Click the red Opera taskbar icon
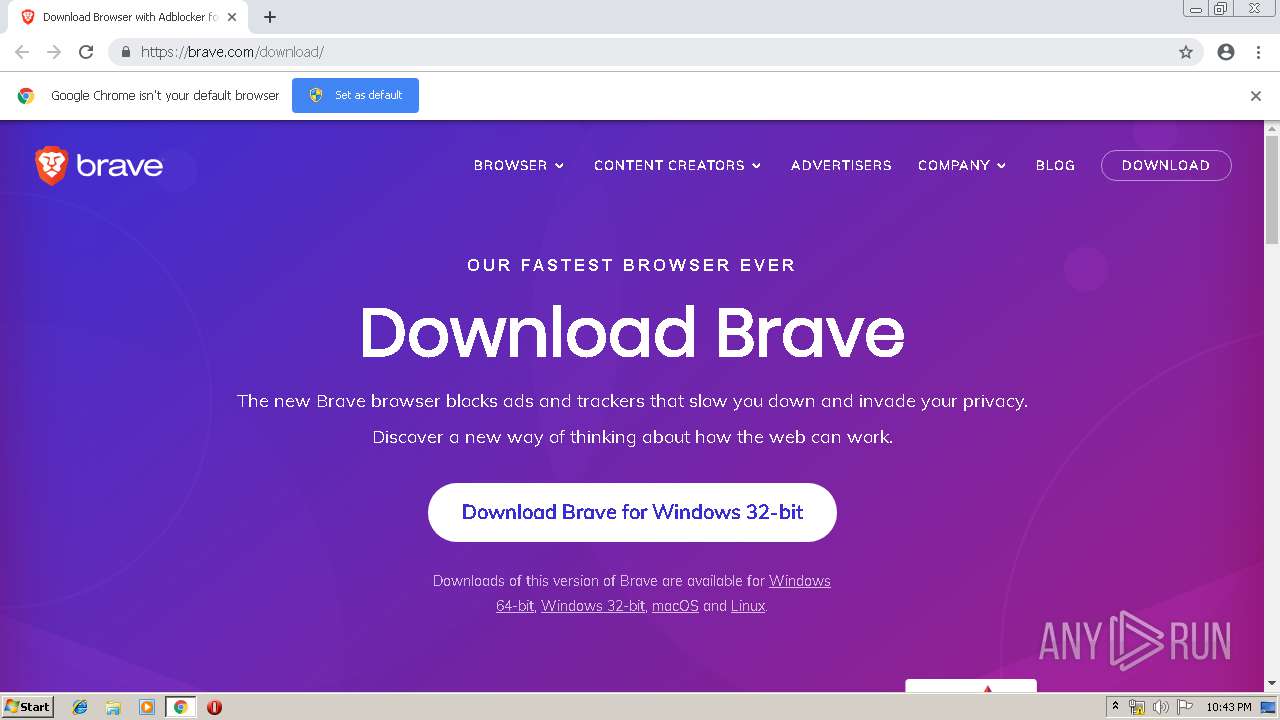This screenshot has width=1280, height=720. coord(214,707)
